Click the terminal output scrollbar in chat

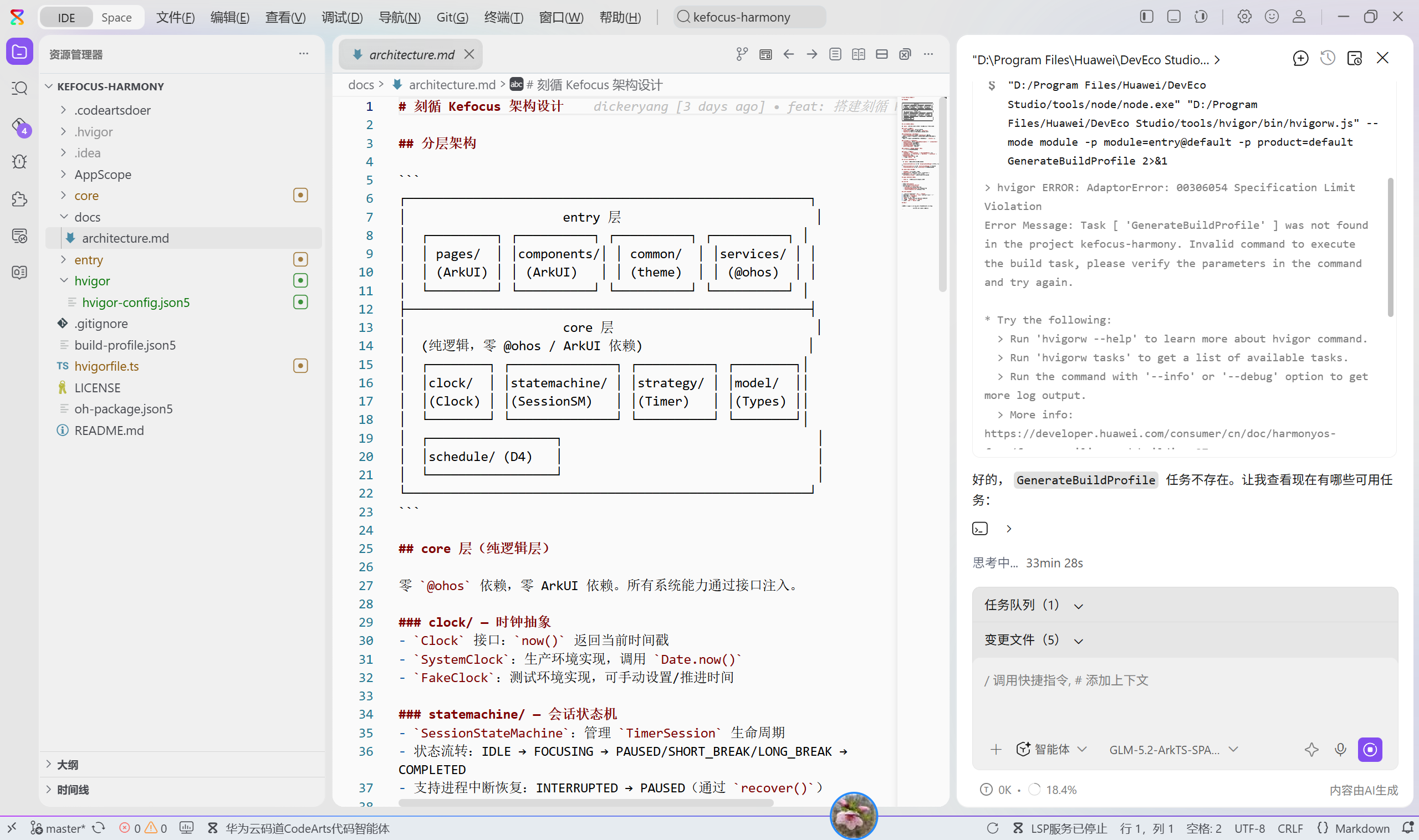pyautogui.click(x=1390, y=247)
